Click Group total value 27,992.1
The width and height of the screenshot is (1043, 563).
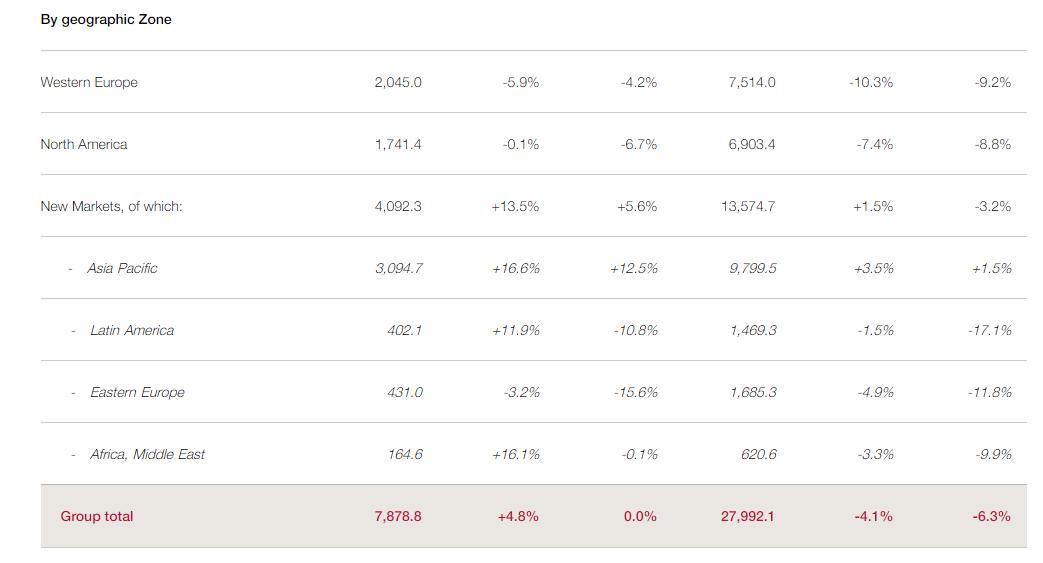[748, 516]
